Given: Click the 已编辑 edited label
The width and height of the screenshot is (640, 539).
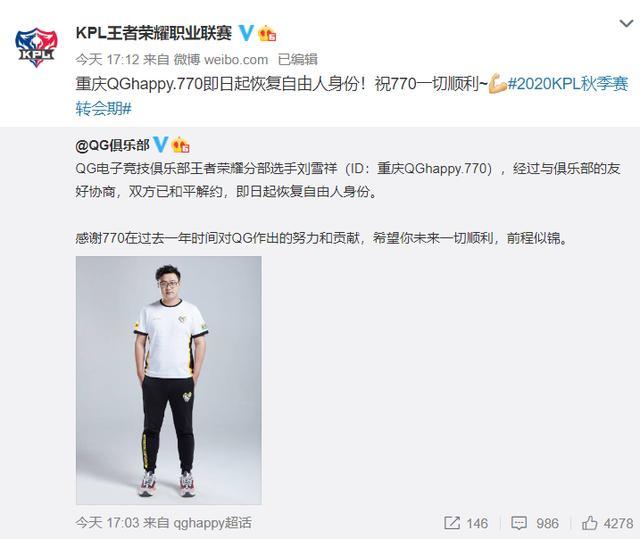Looking at the screenshot, I should pos(298,60).
